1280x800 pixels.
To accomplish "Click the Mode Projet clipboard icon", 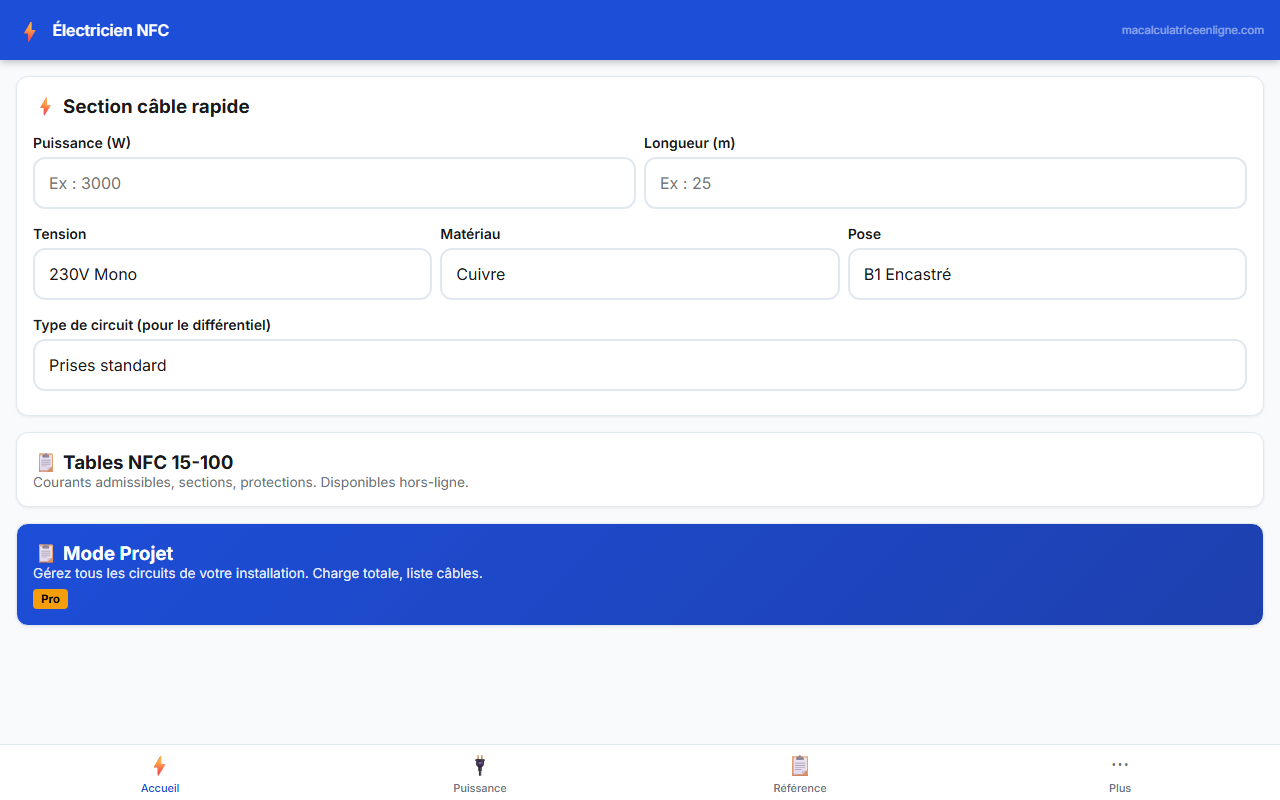I will (45, 553).
